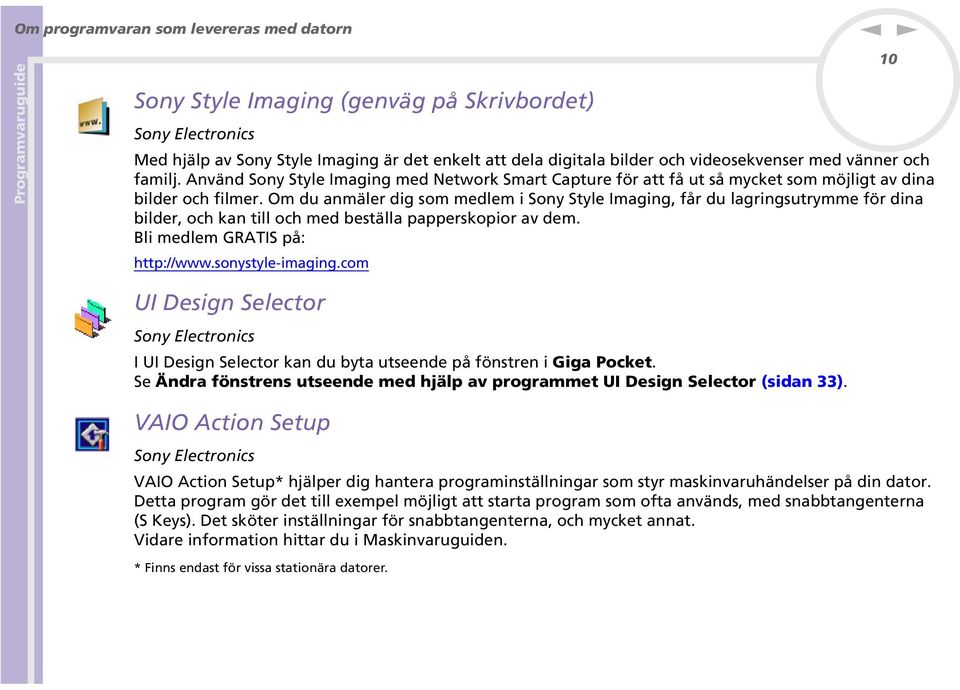Click the 'Sony Style Imaging (genväg på Skrivbordet)' heading
Screen dimensions: 960x690
tap(364, 100)
